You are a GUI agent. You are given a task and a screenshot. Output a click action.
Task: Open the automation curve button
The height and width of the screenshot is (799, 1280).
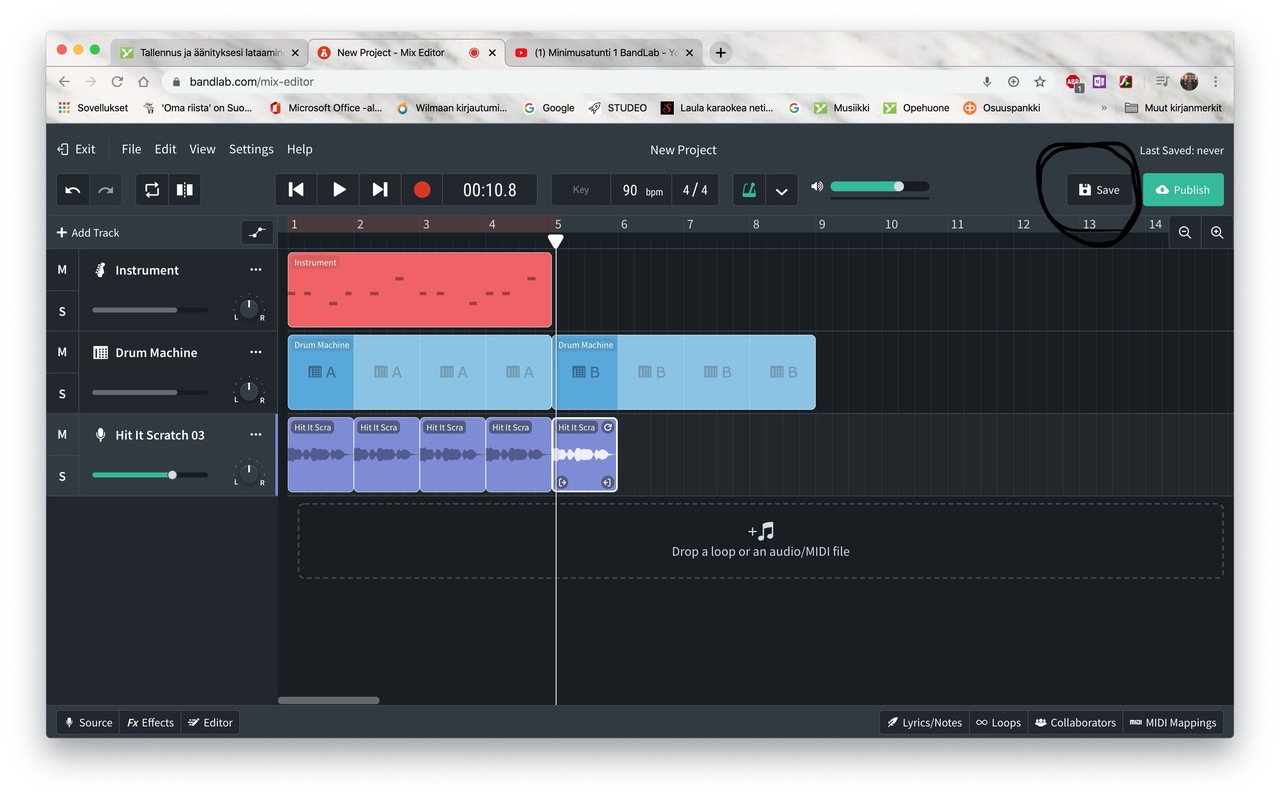coord(257,233)
